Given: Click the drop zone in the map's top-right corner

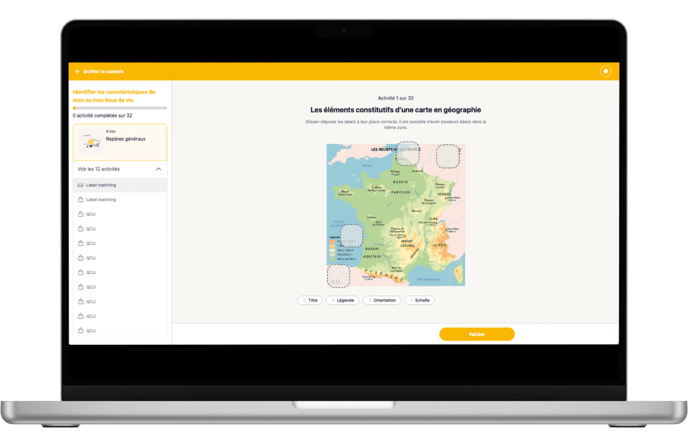Looking at the screenshot, I should [x=448, y=156].
